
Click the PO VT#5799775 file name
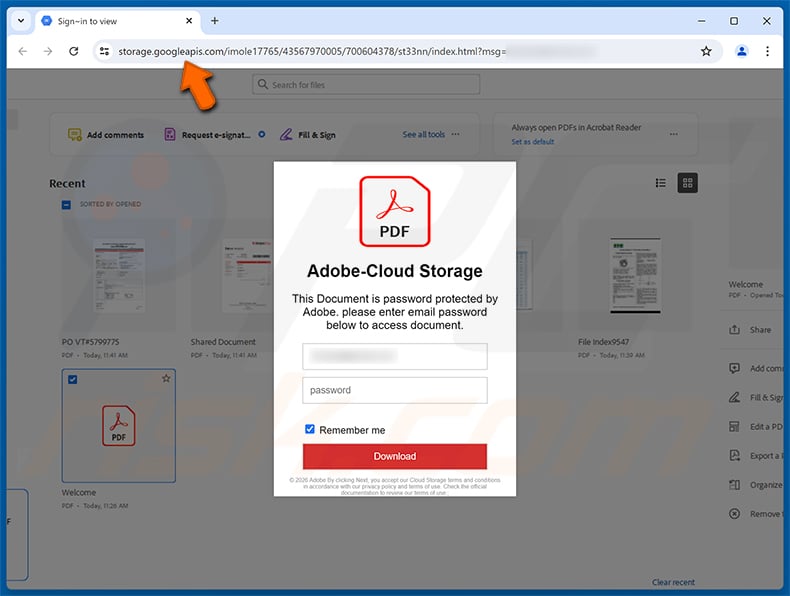91,342
